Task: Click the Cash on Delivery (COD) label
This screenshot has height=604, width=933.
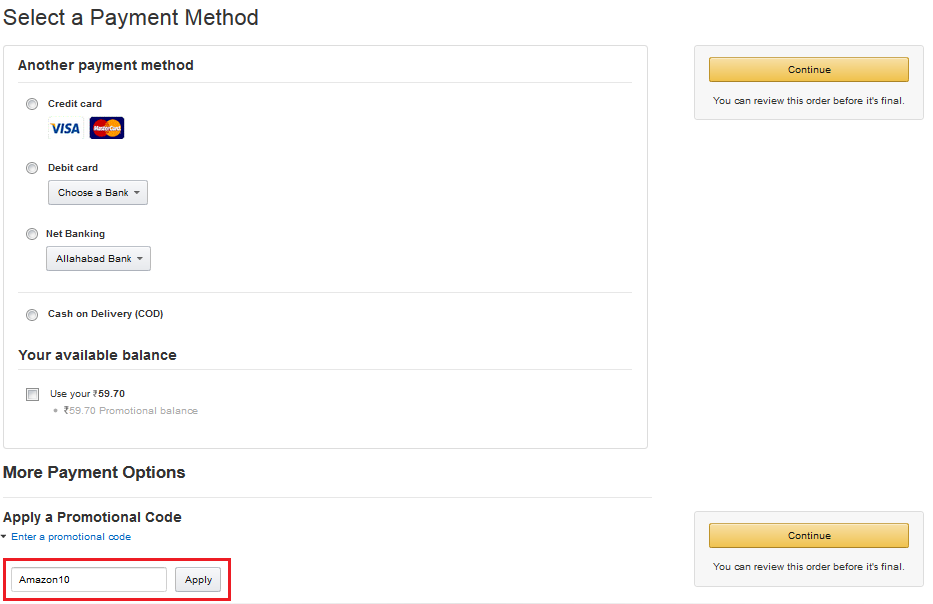Action: click(105, 314)
